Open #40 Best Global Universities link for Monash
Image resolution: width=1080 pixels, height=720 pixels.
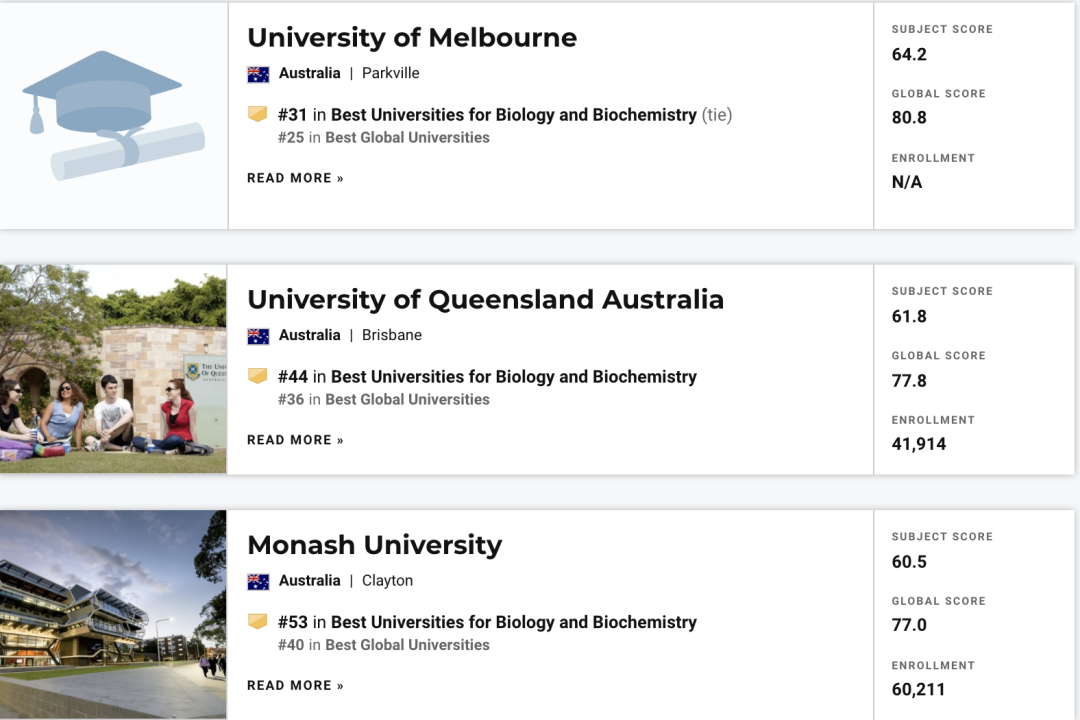384,644
